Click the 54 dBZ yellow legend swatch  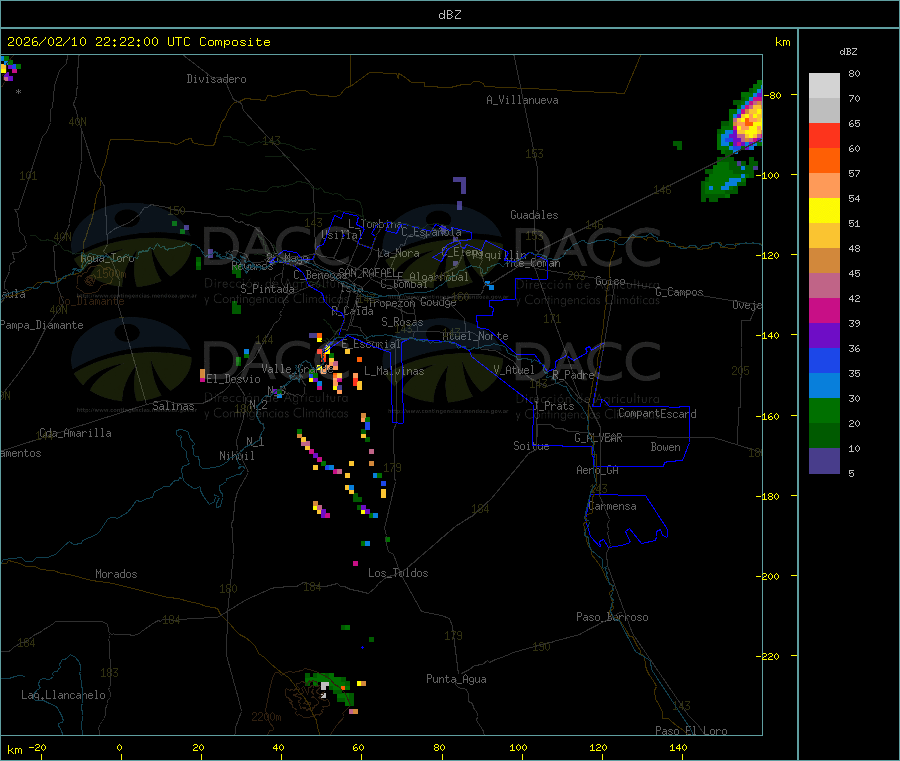(824, 211)
